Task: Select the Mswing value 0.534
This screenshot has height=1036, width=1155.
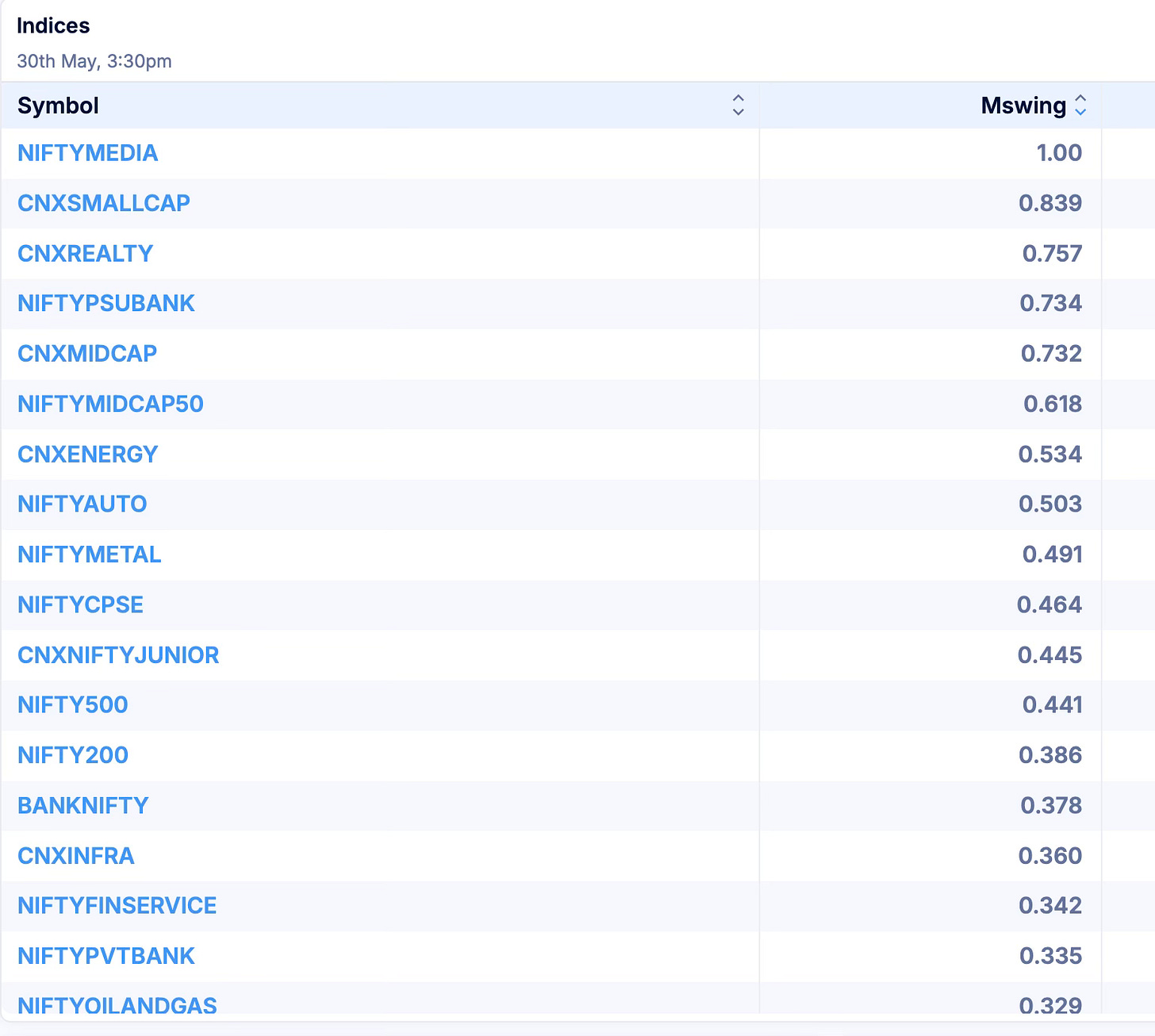Action: (1050, 454)
